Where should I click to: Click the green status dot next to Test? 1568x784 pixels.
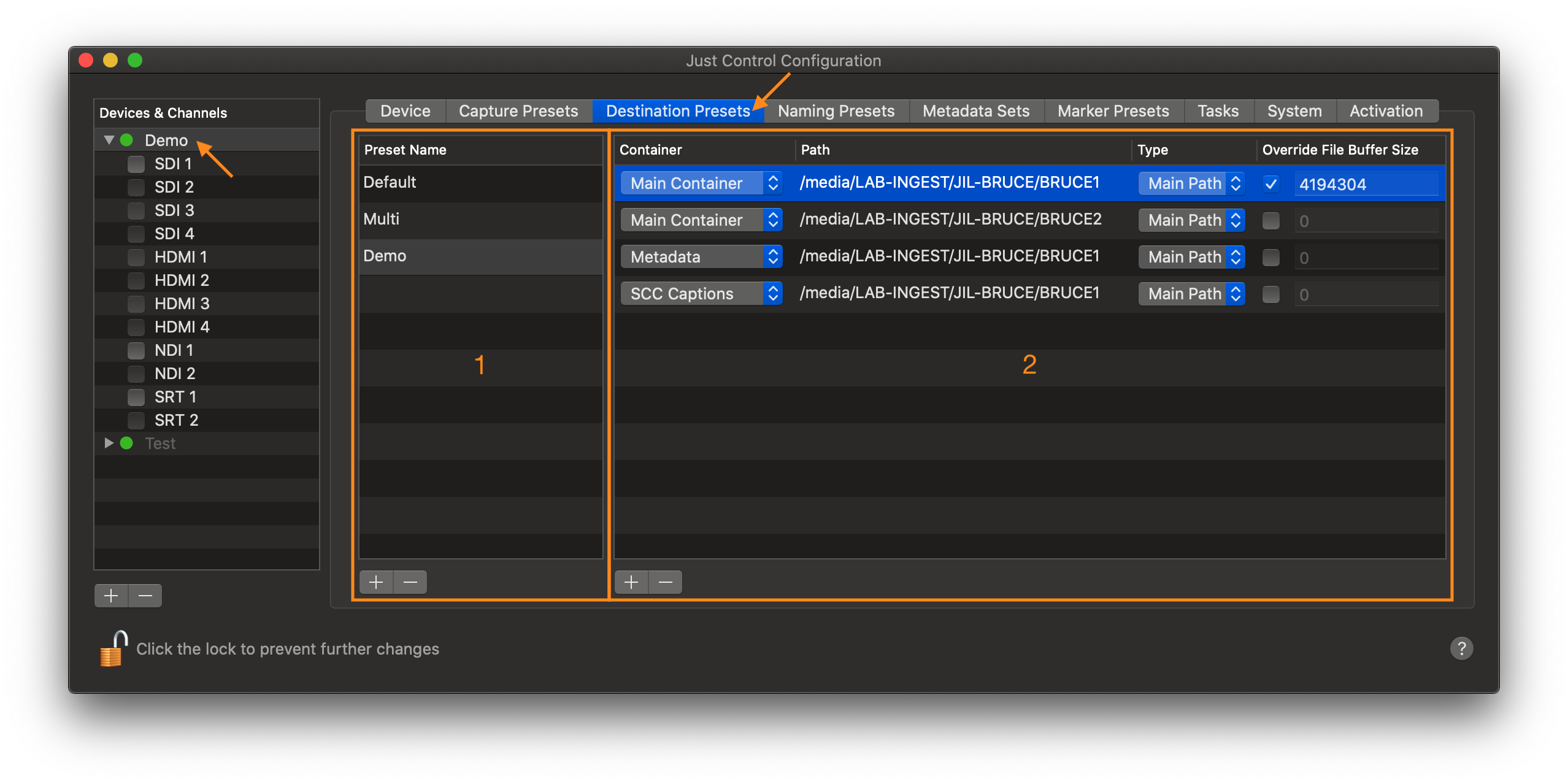pyautogui.click(x=126, y=443)
